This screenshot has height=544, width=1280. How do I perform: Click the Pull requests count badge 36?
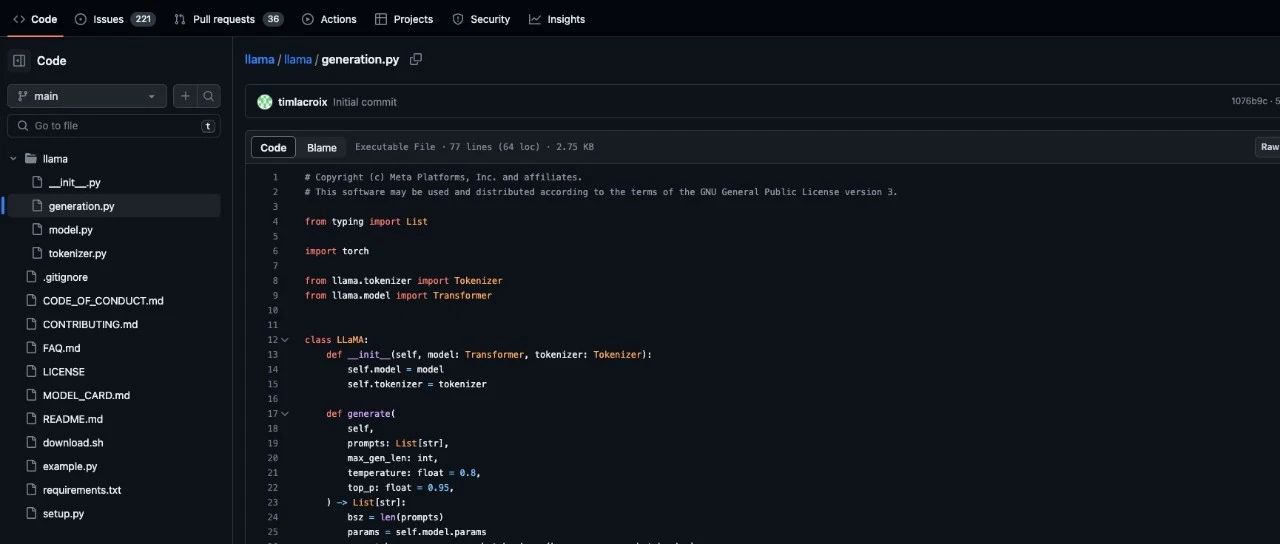(273, 19)
